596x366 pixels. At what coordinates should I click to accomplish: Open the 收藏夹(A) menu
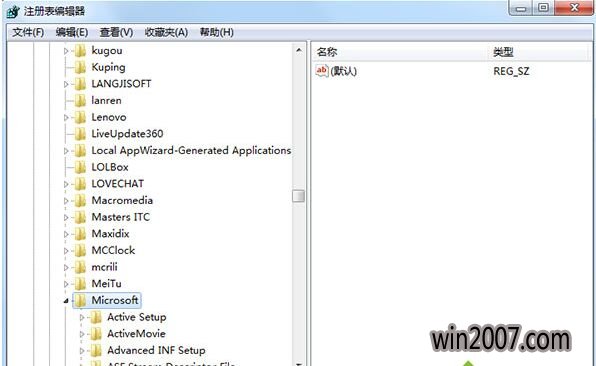tap(166, 32)
